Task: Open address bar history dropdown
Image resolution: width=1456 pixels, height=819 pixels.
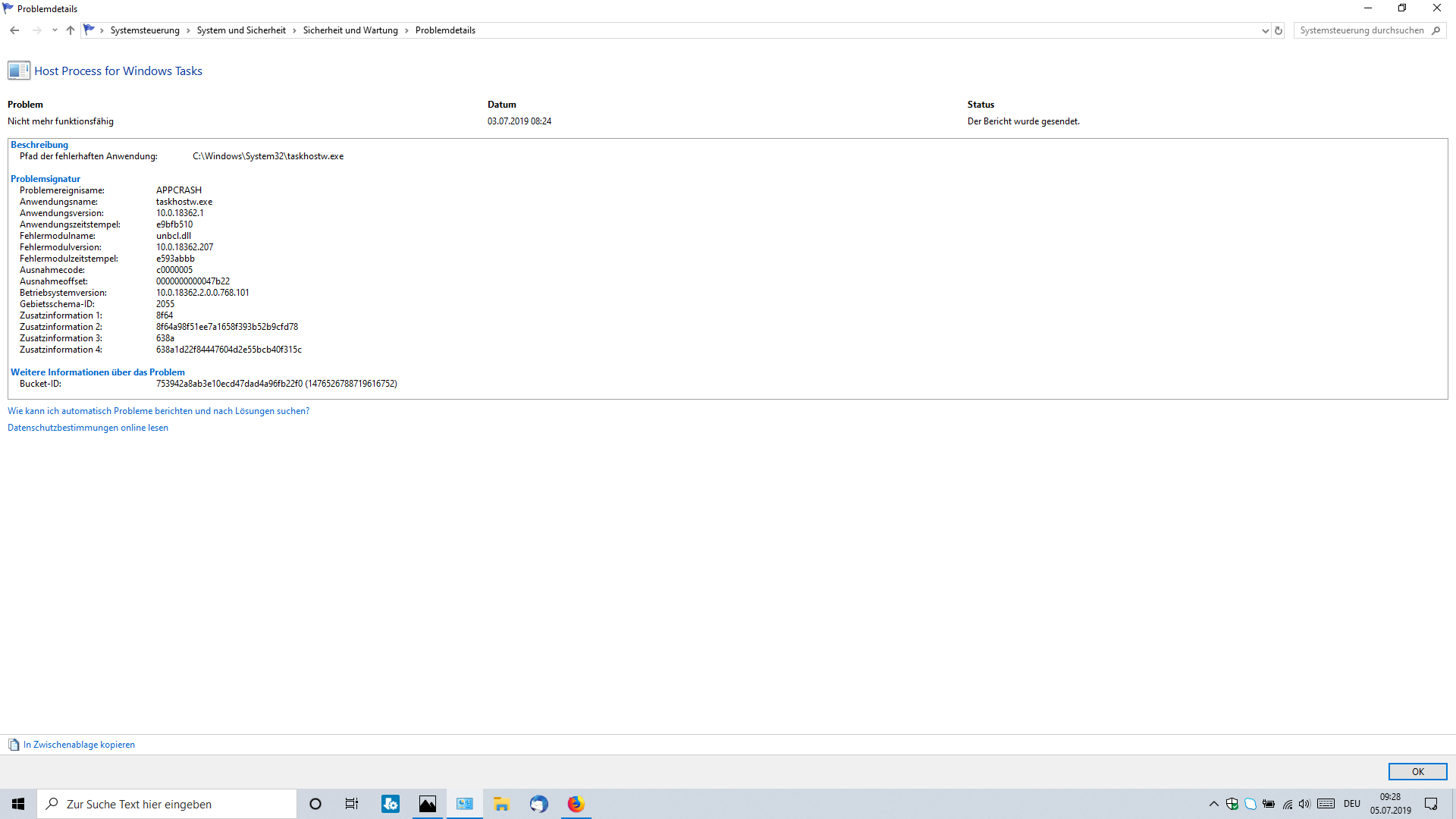Action: [x=1265, y=31]
